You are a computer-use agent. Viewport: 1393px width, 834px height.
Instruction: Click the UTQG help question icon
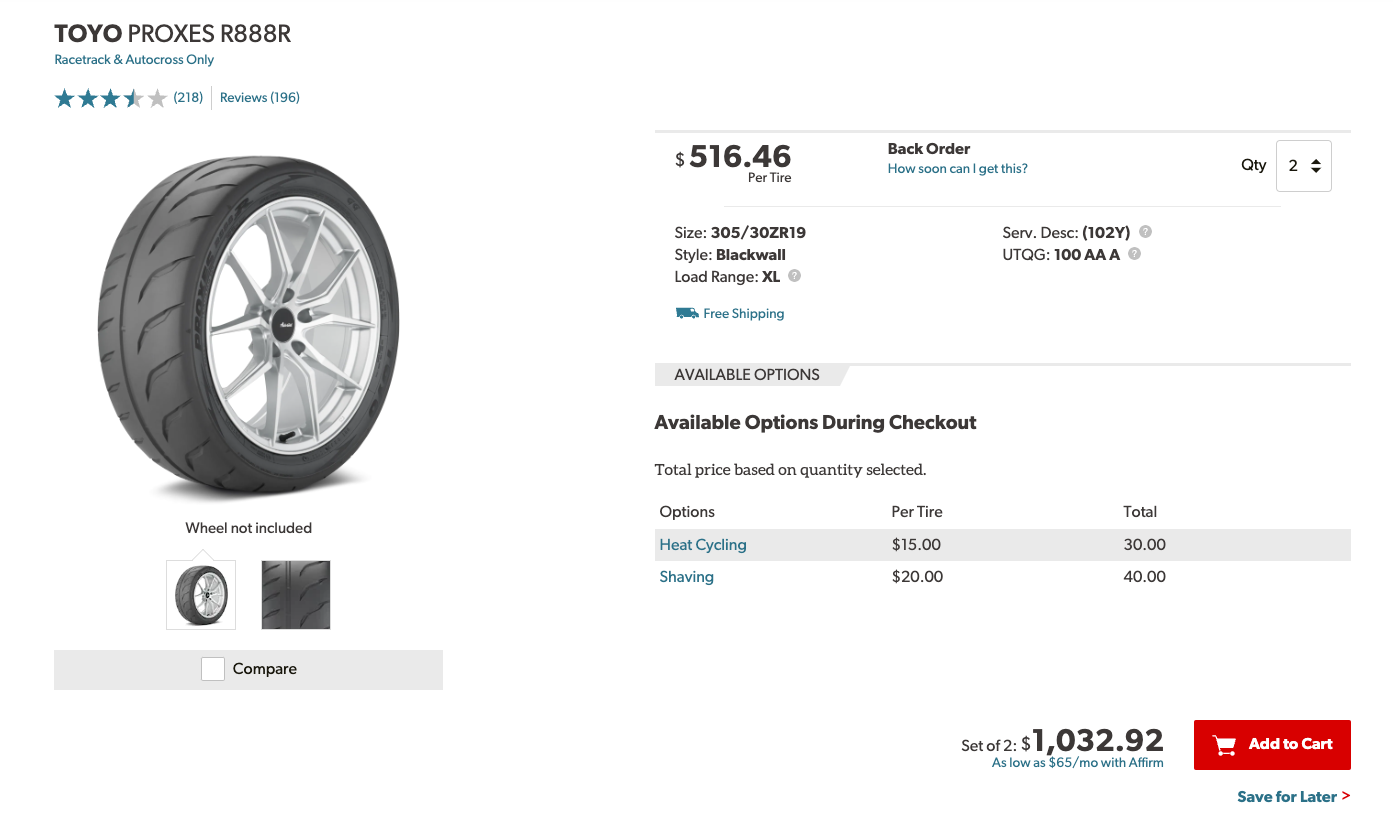1134,254
